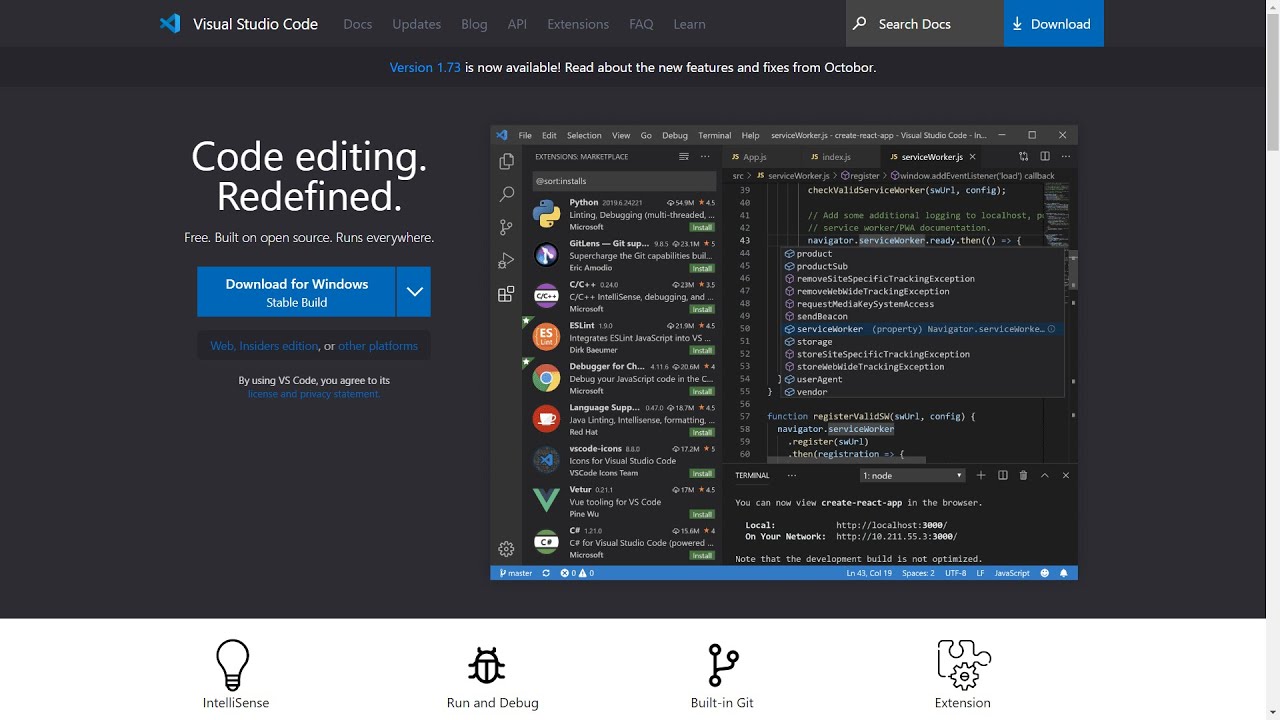Open Selection menu in screenshot menu bar
The height and width of the screenshot is (720, 1280).
tap(584, 135)
